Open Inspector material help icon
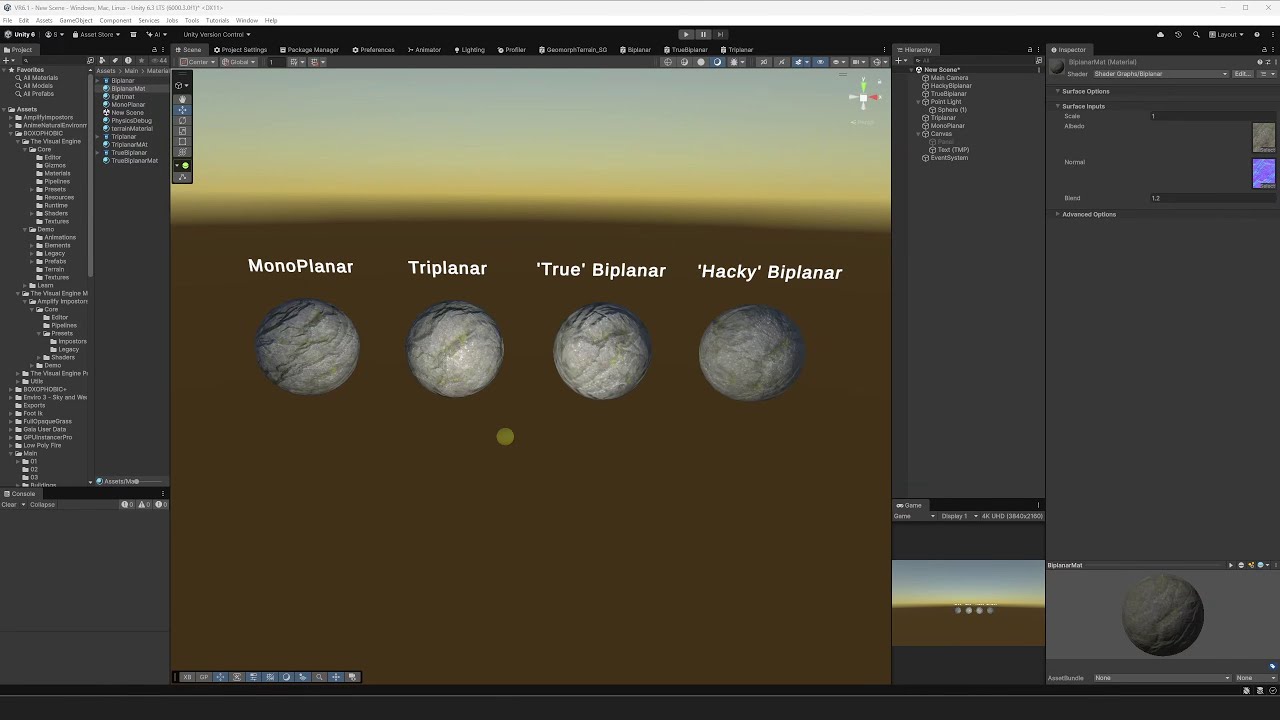1280x720 pixels. (1260, 62)
